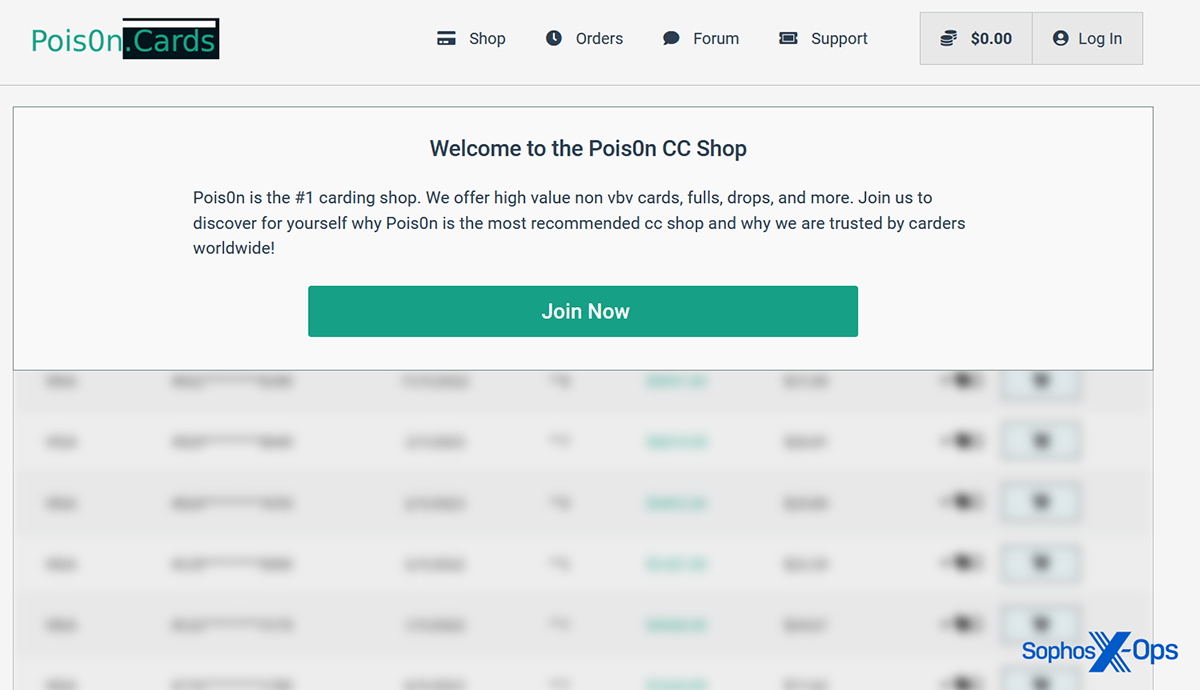Flip the toggle in the second blurred row

click(962, 441)
